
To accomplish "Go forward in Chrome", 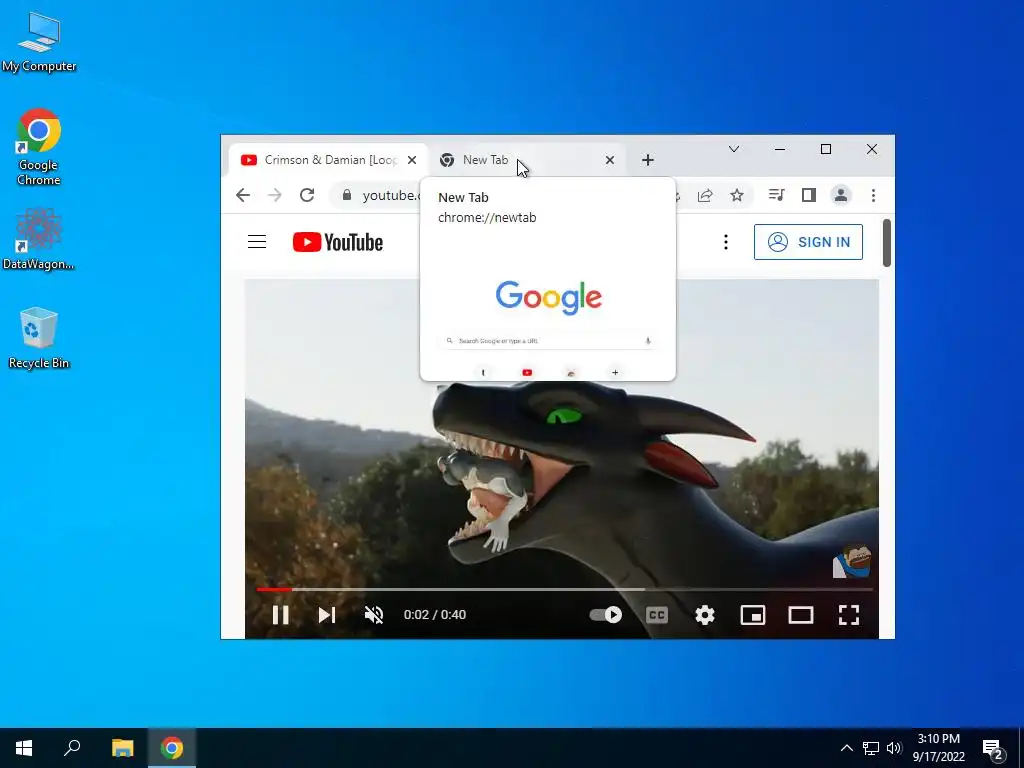I will (275, 195).
